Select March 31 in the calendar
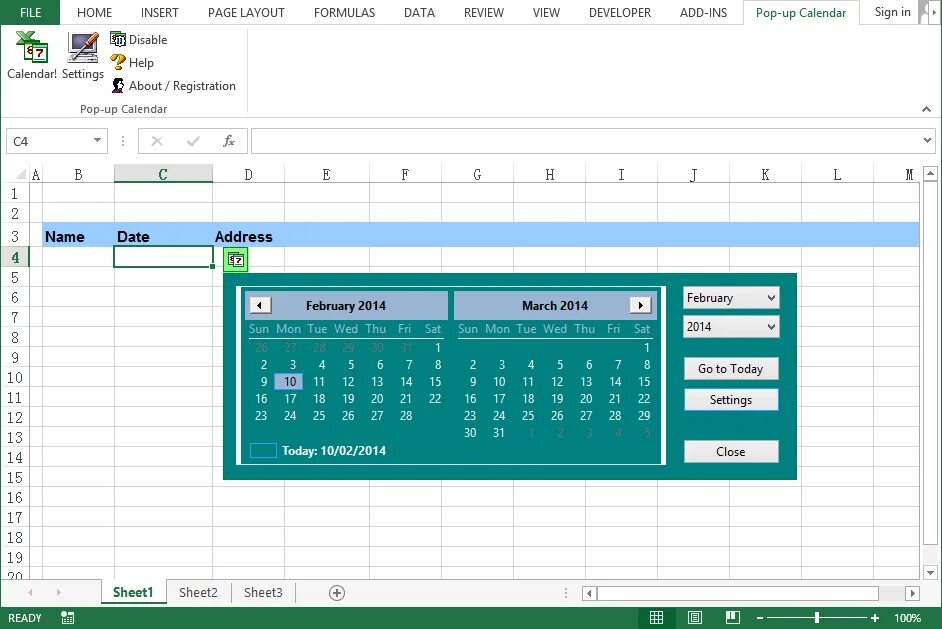Viewport: 942px width, 629px height. [499, 433]
